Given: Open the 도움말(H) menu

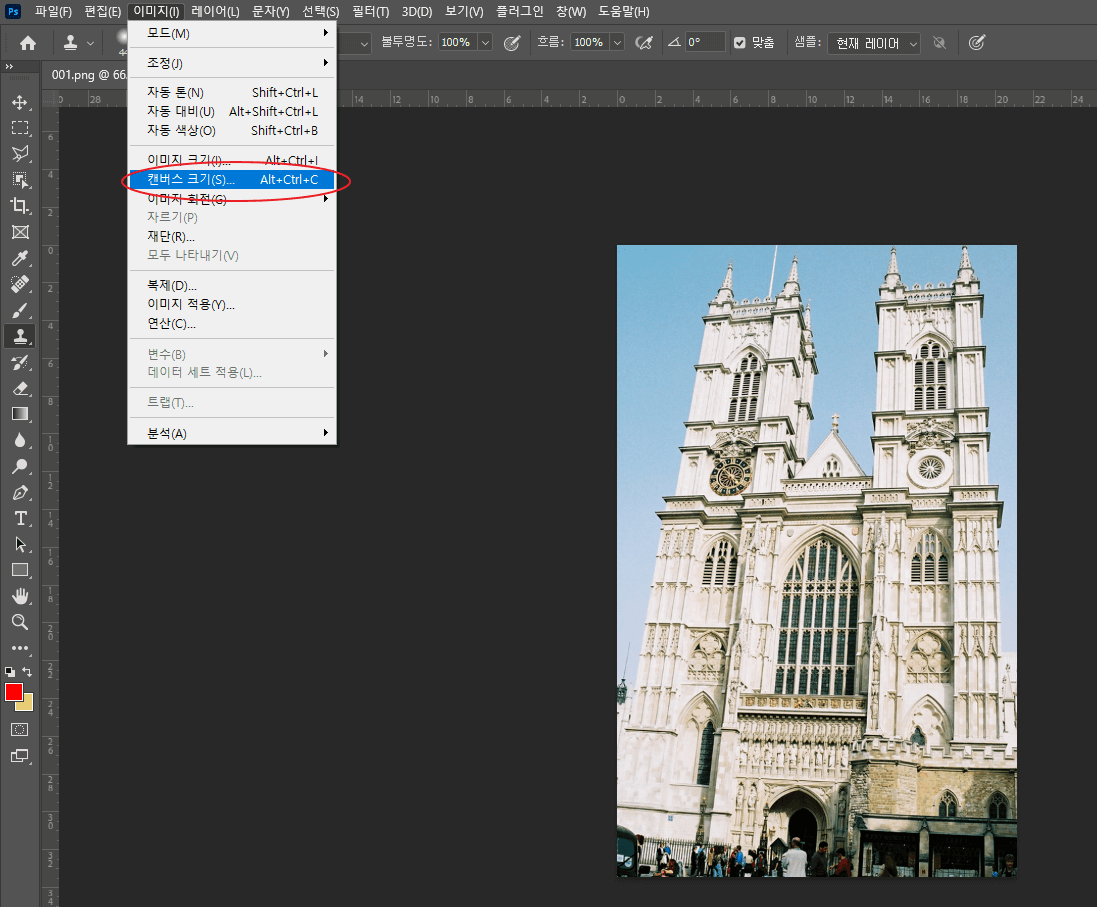Looking at the screenshot, I should pos(624,12).
